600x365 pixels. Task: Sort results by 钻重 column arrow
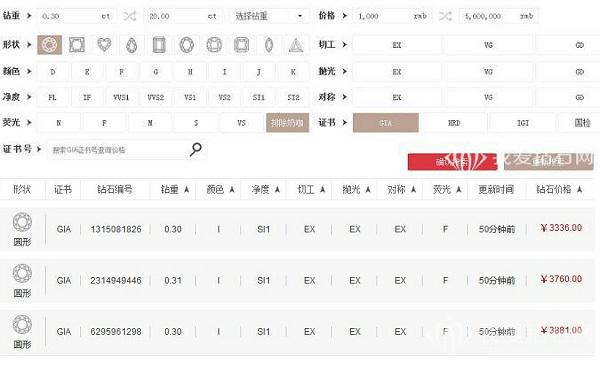click(x=186, y=189)
